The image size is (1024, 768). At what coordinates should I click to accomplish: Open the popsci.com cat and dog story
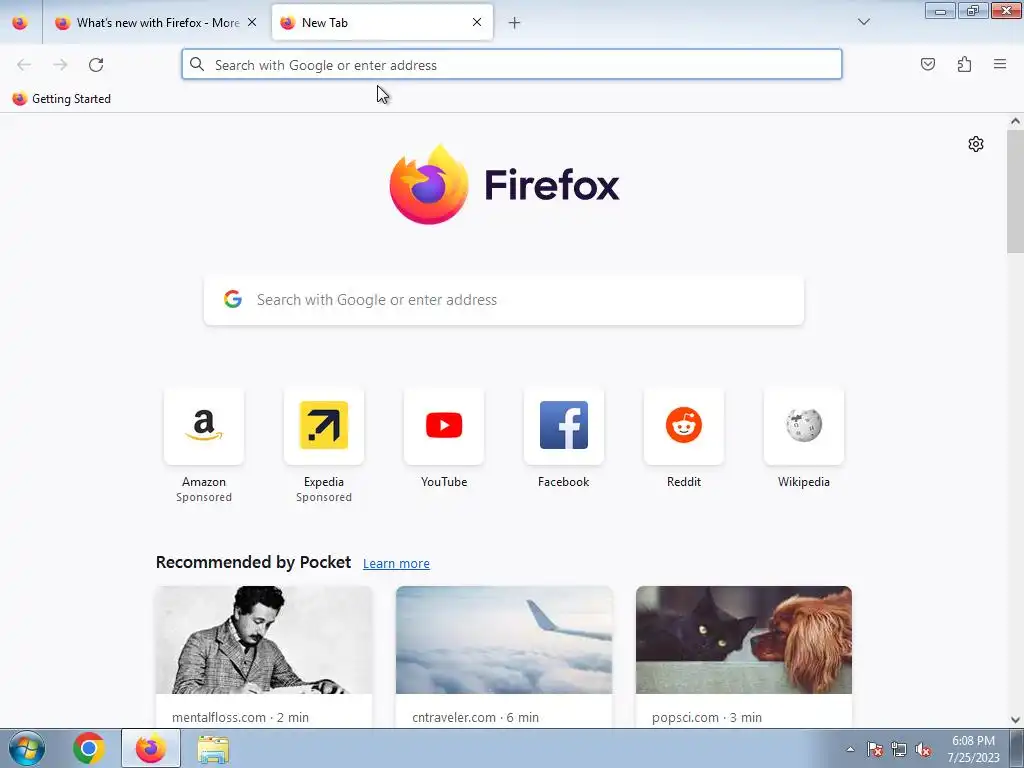pyautogui.click(x=744, y=656)
